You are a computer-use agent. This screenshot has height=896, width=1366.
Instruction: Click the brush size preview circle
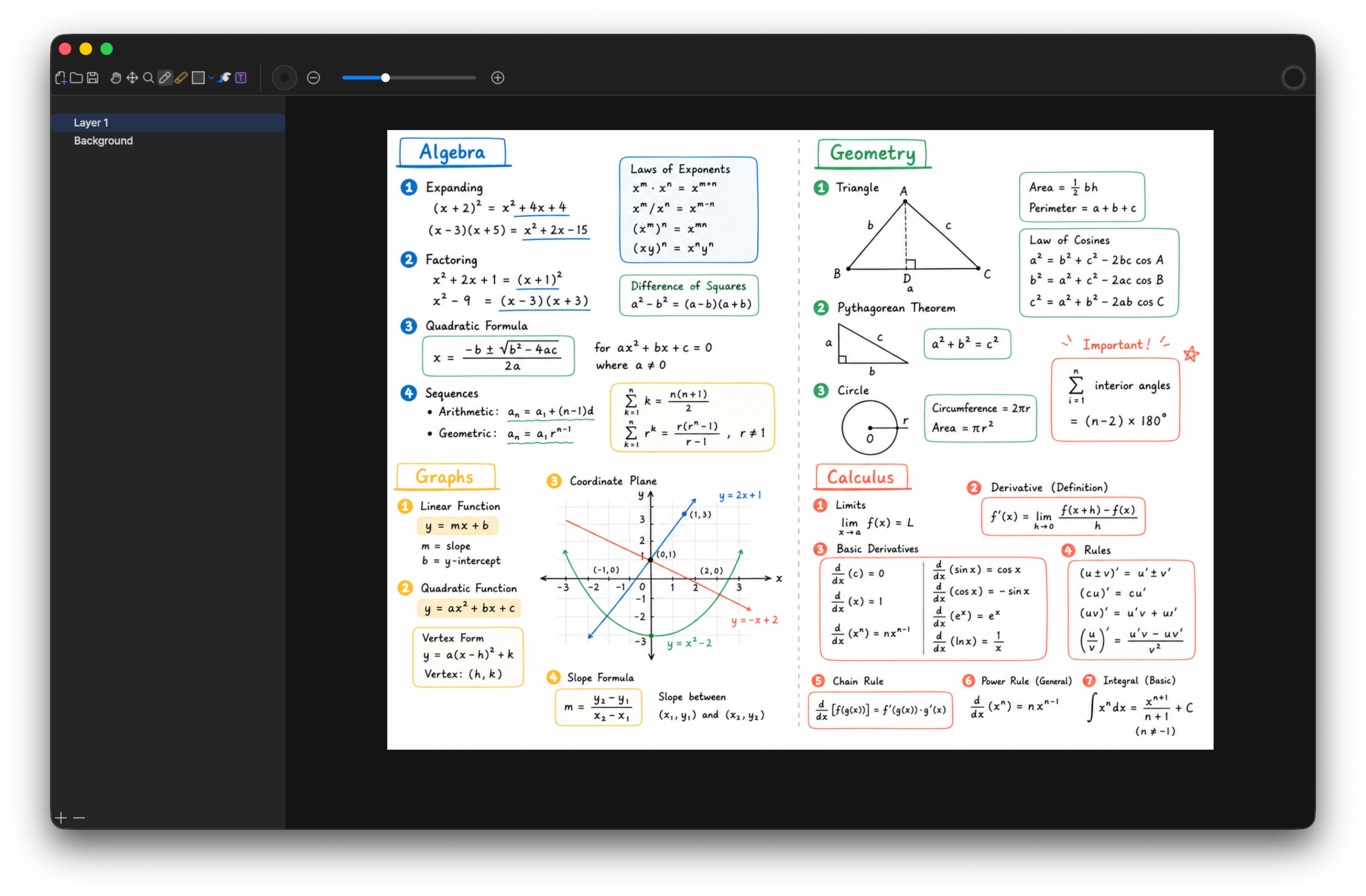click(x=284, y=78)
